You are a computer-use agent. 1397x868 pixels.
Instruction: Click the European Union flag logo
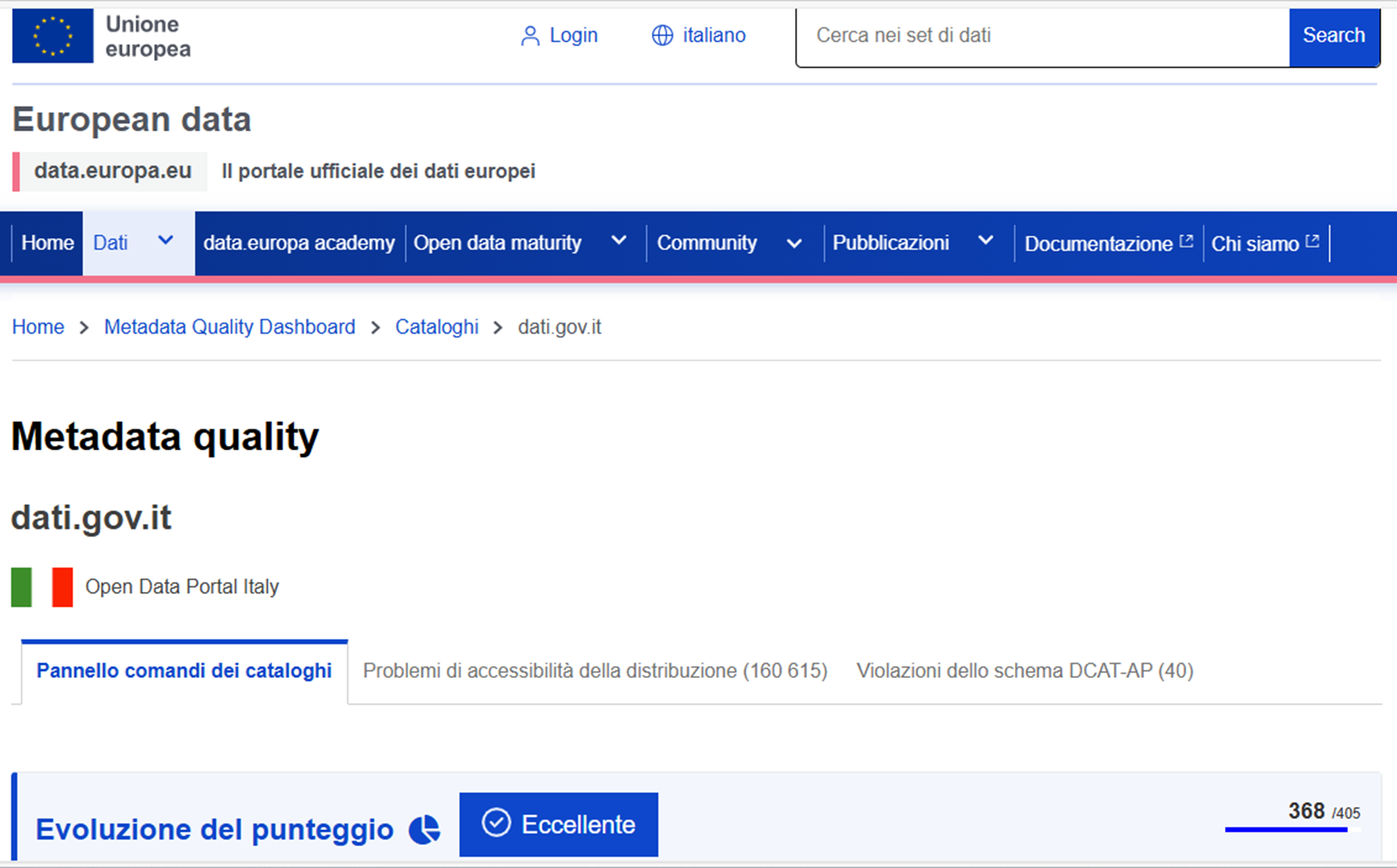tap(53, 36)
